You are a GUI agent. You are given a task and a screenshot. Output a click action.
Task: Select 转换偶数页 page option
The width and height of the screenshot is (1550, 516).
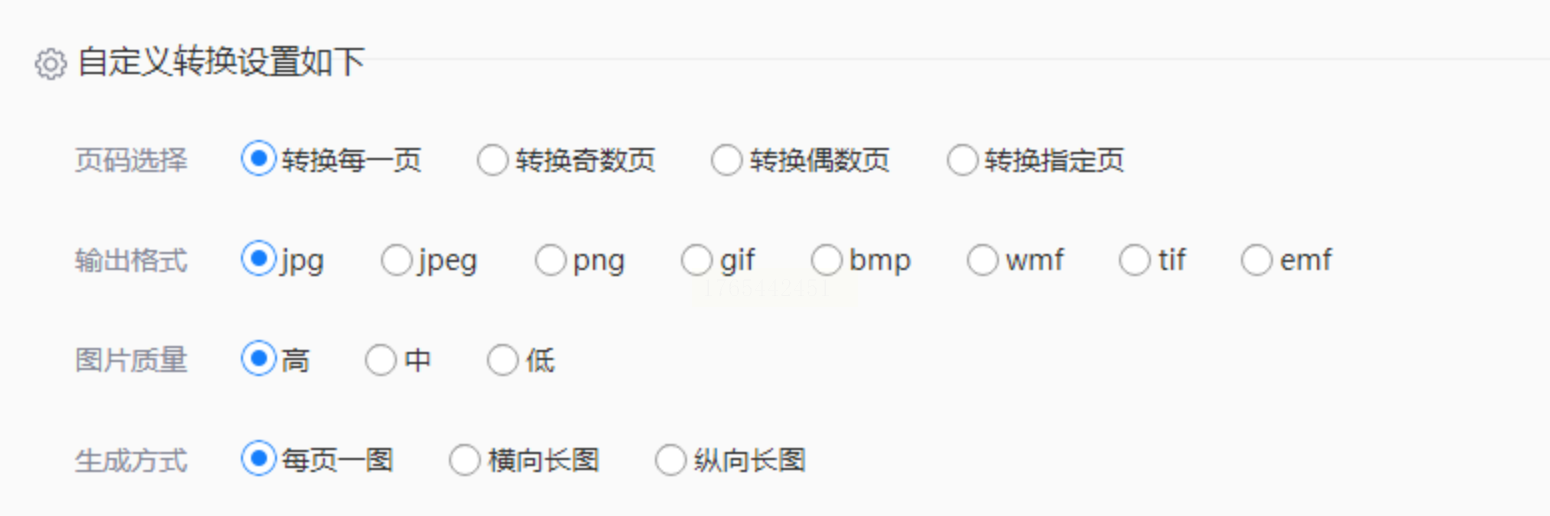tap(726, 160)
